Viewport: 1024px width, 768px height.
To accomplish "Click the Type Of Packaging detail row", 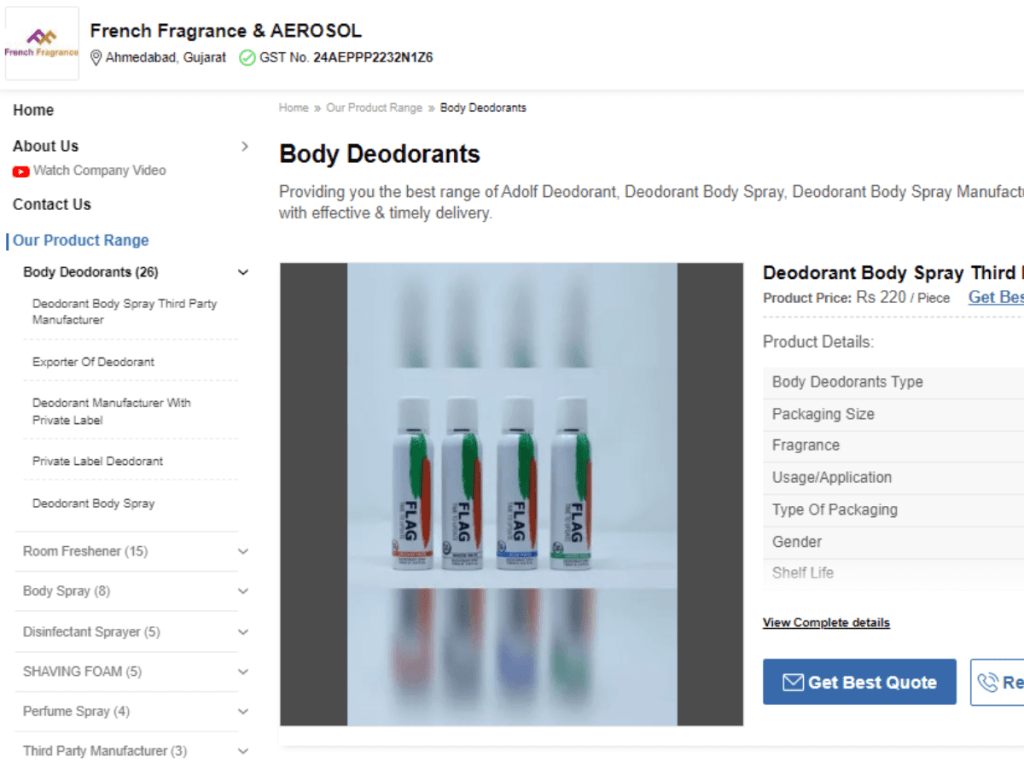I will click(x=893, y=510).
